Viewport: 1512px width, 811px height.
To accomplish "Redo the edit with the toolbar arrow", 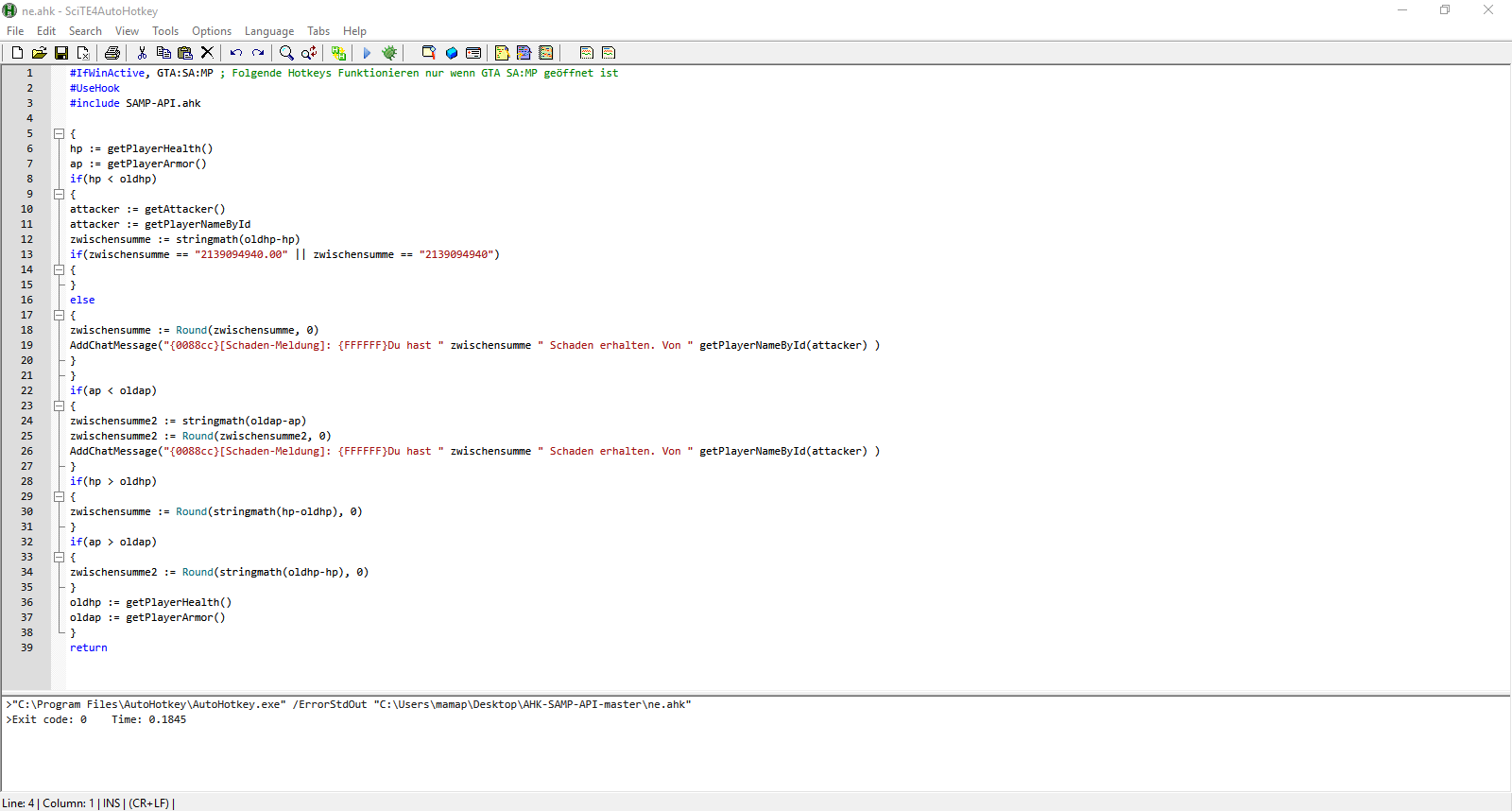I will 258,53.
